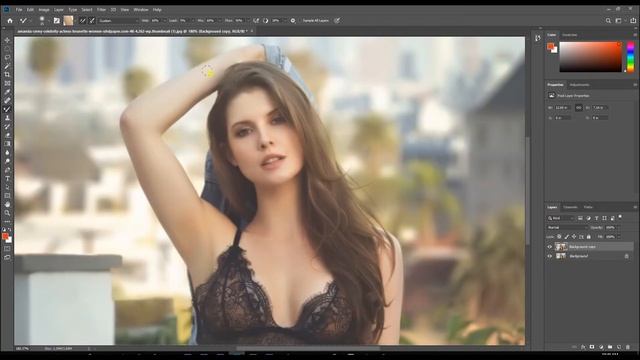This screenshot has width=640, height=360.
Task: Open the Filter menu
Action: click(x=101, y=9)
